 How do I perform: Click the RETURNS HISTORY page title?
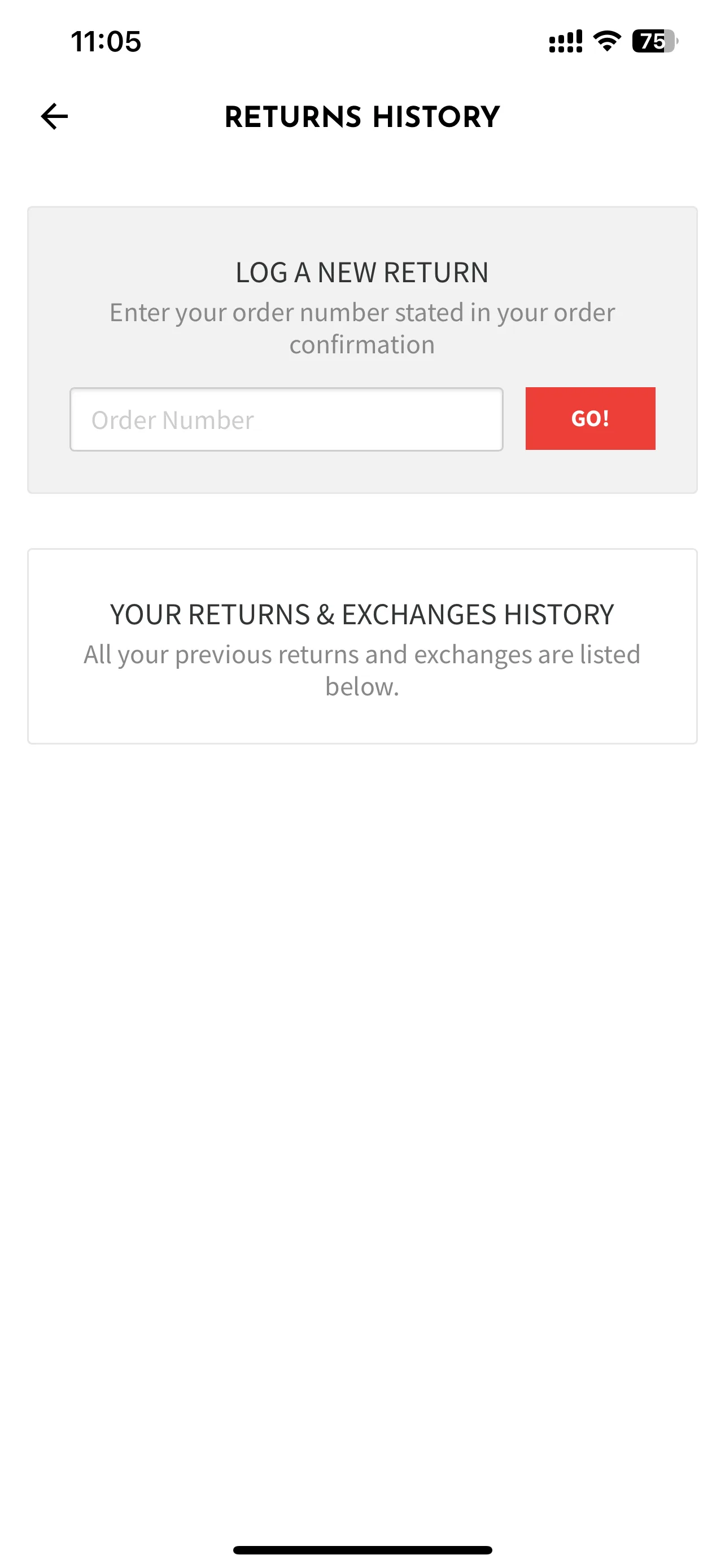pyautogui.click(x=362, y=117)
